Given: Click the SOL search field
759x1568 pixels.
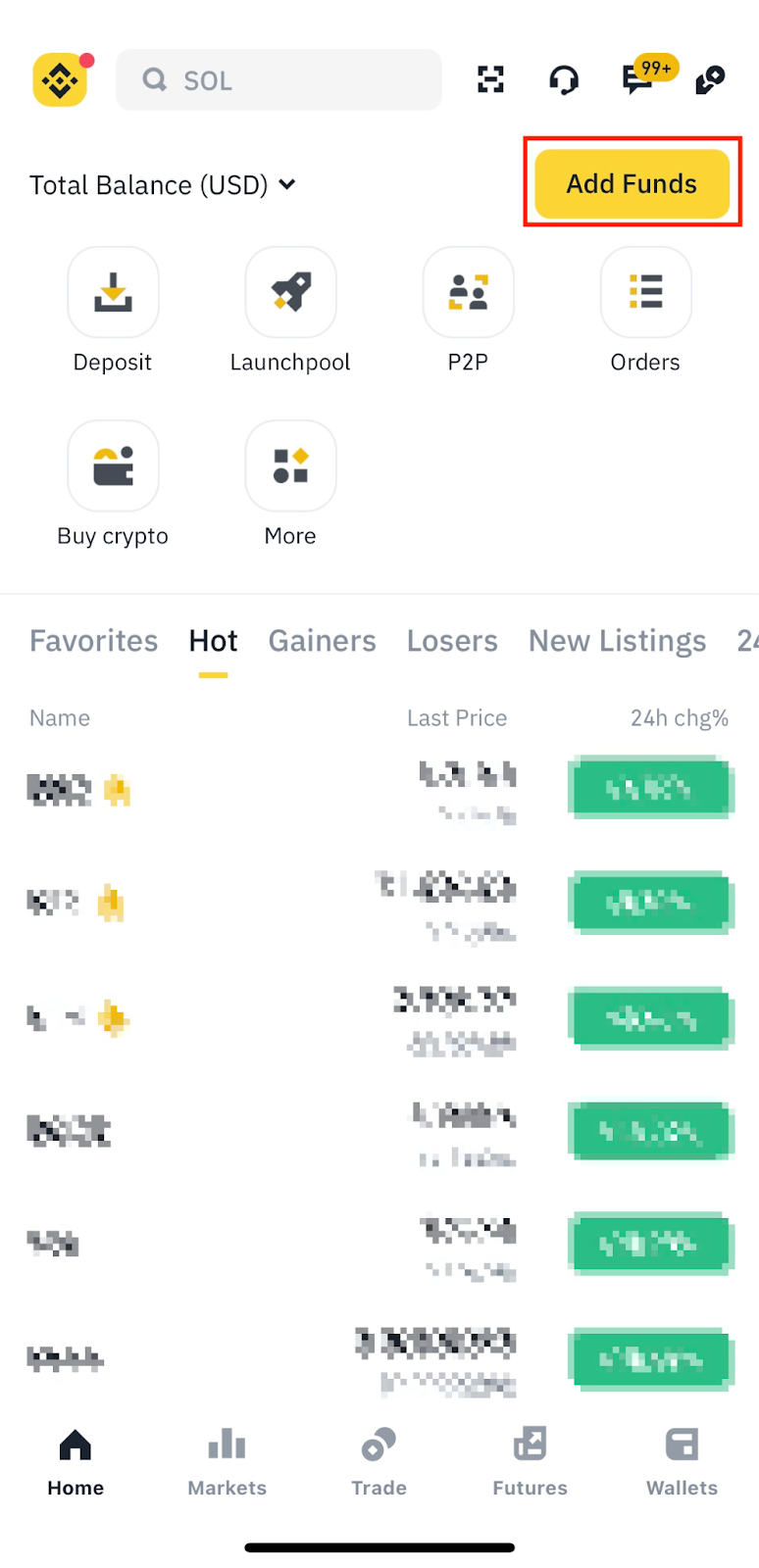Looking at the screenshot, I should point(278,80).
